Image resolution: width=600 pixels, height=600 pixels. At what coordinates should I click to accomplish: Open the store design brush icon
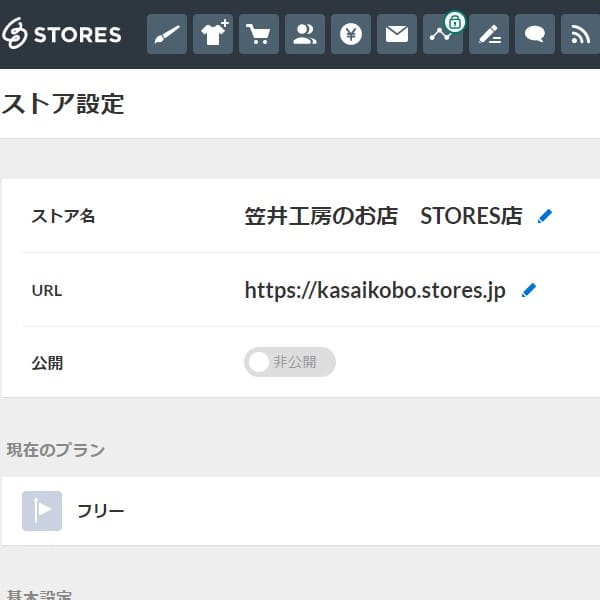[167, 34]
